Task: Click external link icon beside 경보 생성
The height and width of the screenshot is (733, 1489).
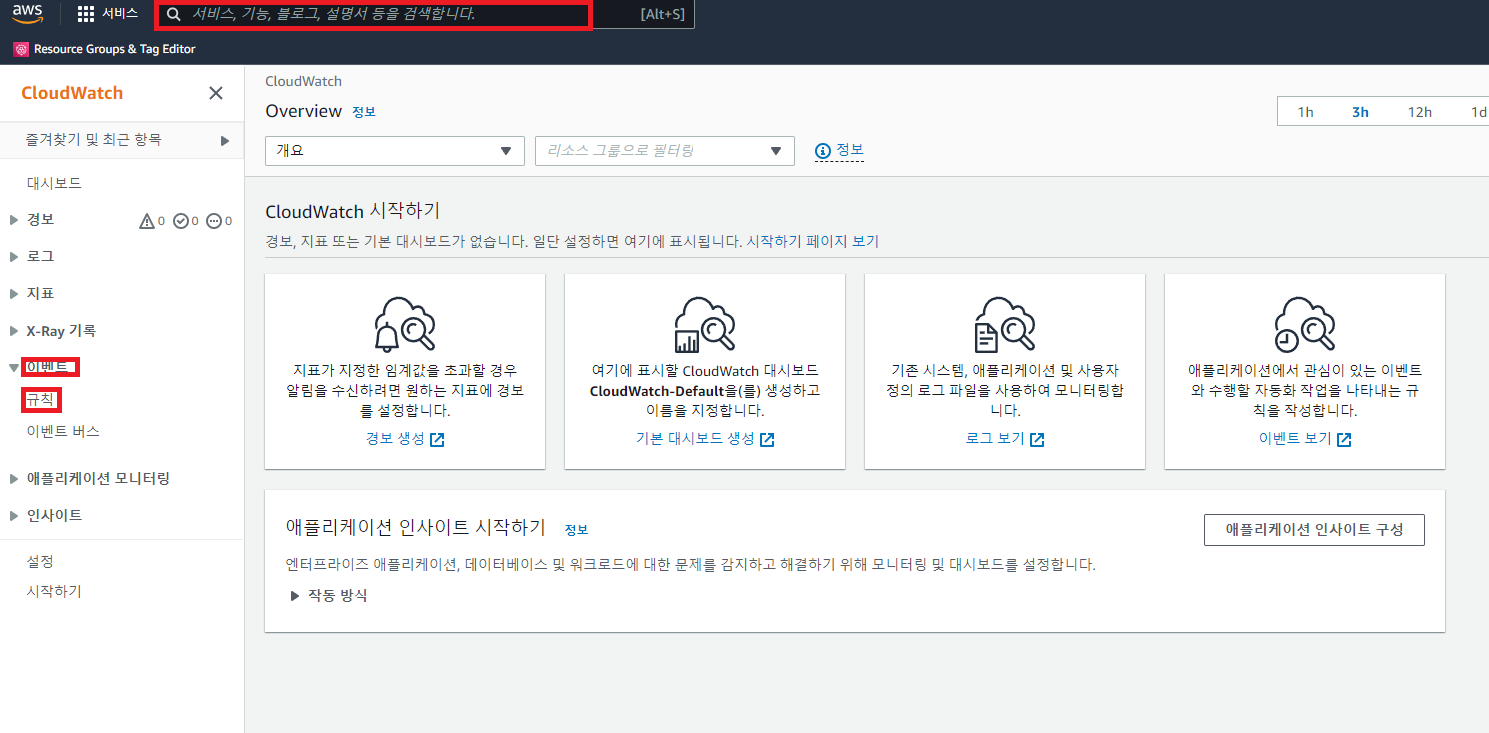Action: click(x=437, y=440)
